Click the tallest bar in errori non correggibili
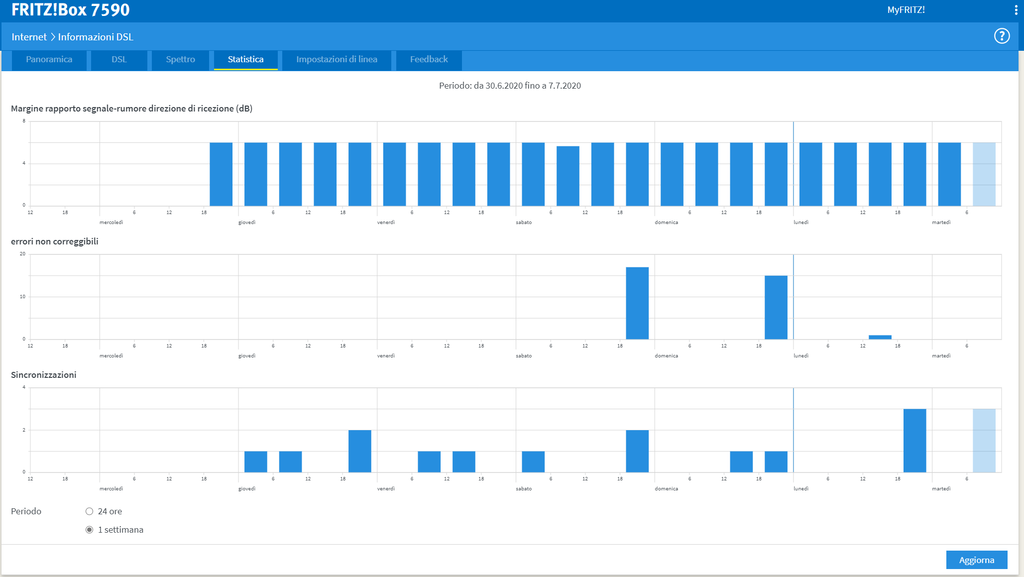The height and width of the screenshot is (577, 1024). click(637, 304)
